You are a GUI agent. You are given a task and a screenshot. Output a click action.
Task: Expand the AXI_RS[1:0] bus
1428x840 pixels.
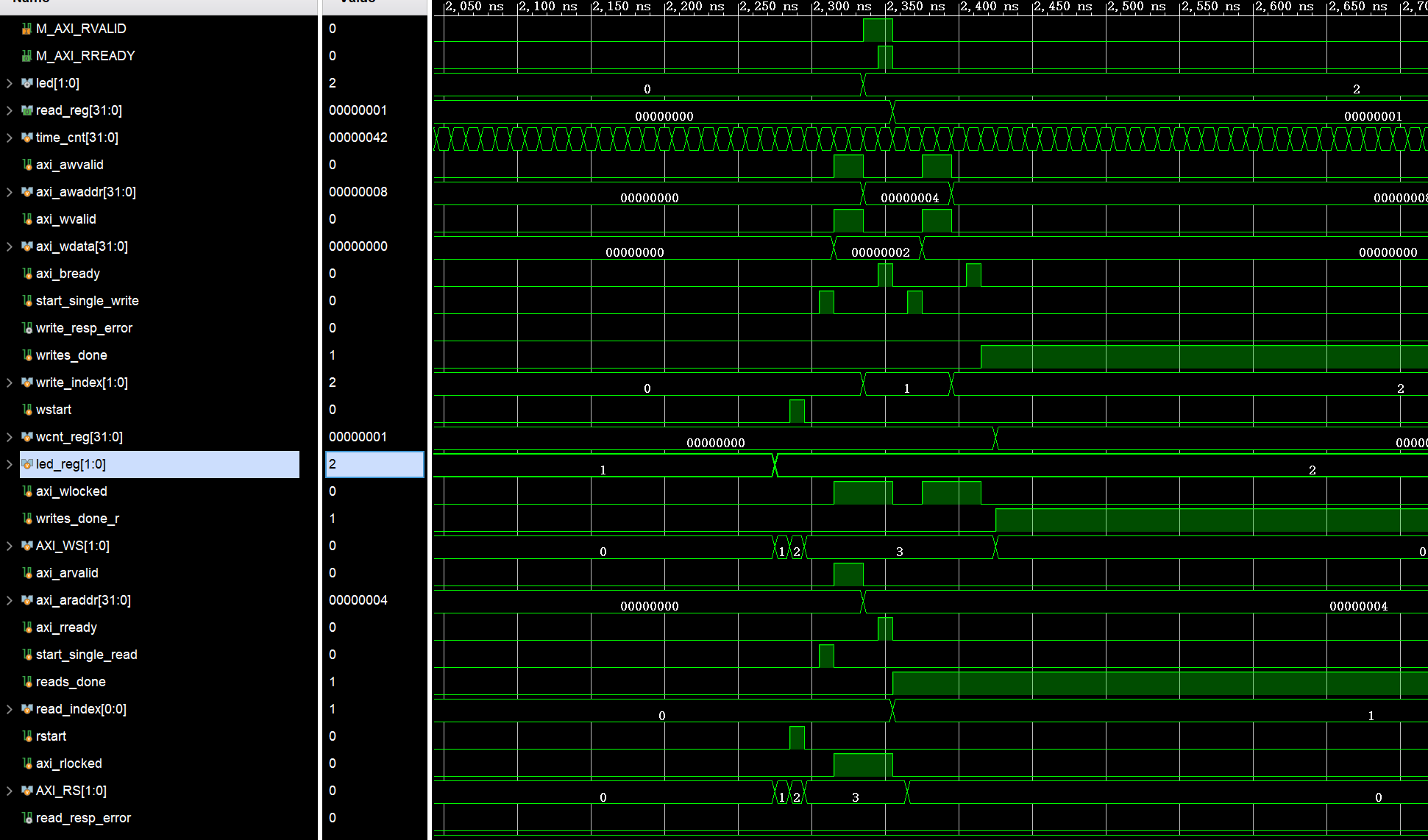[x=9, y=791]
